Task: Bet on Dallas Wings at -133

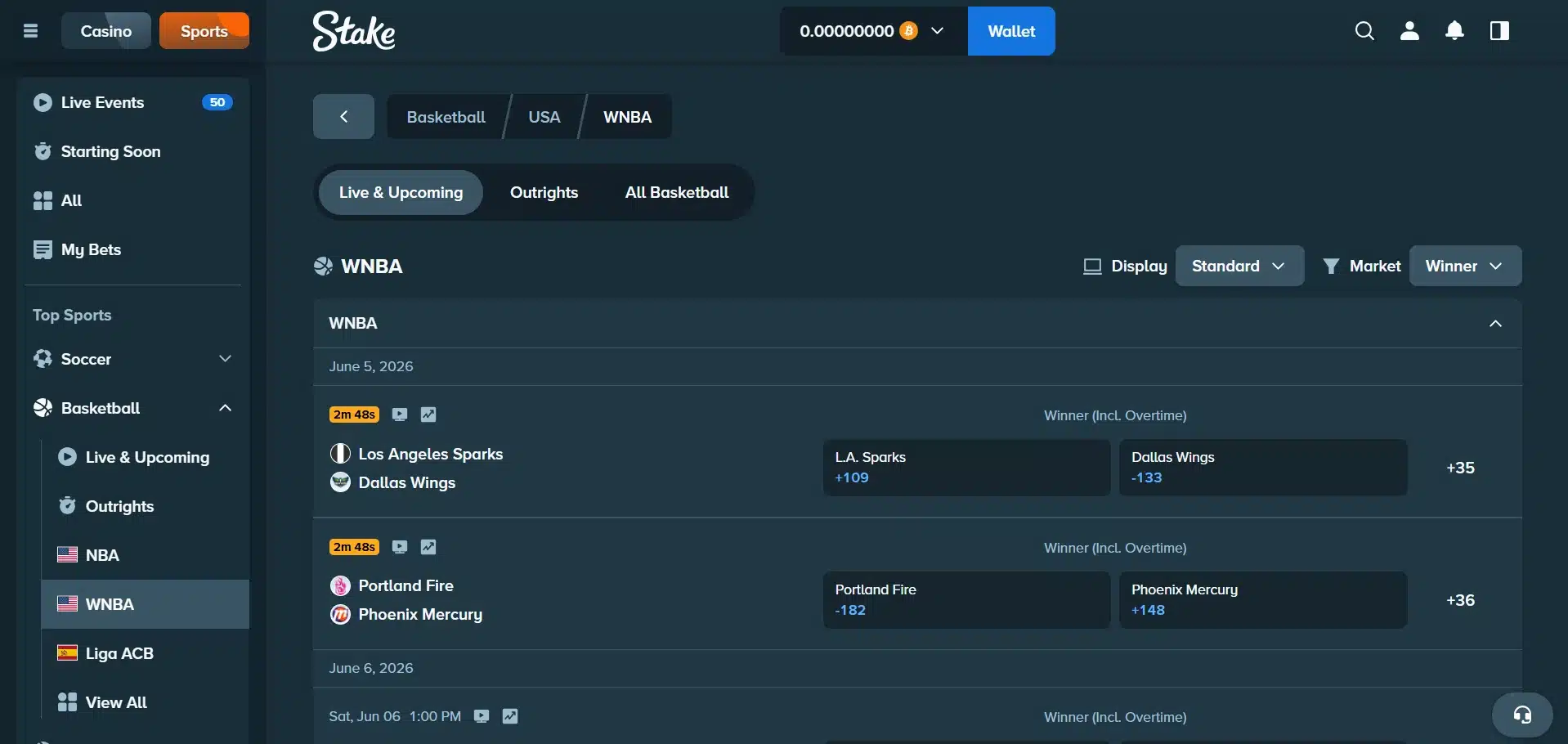Action: pos(1263,468)
